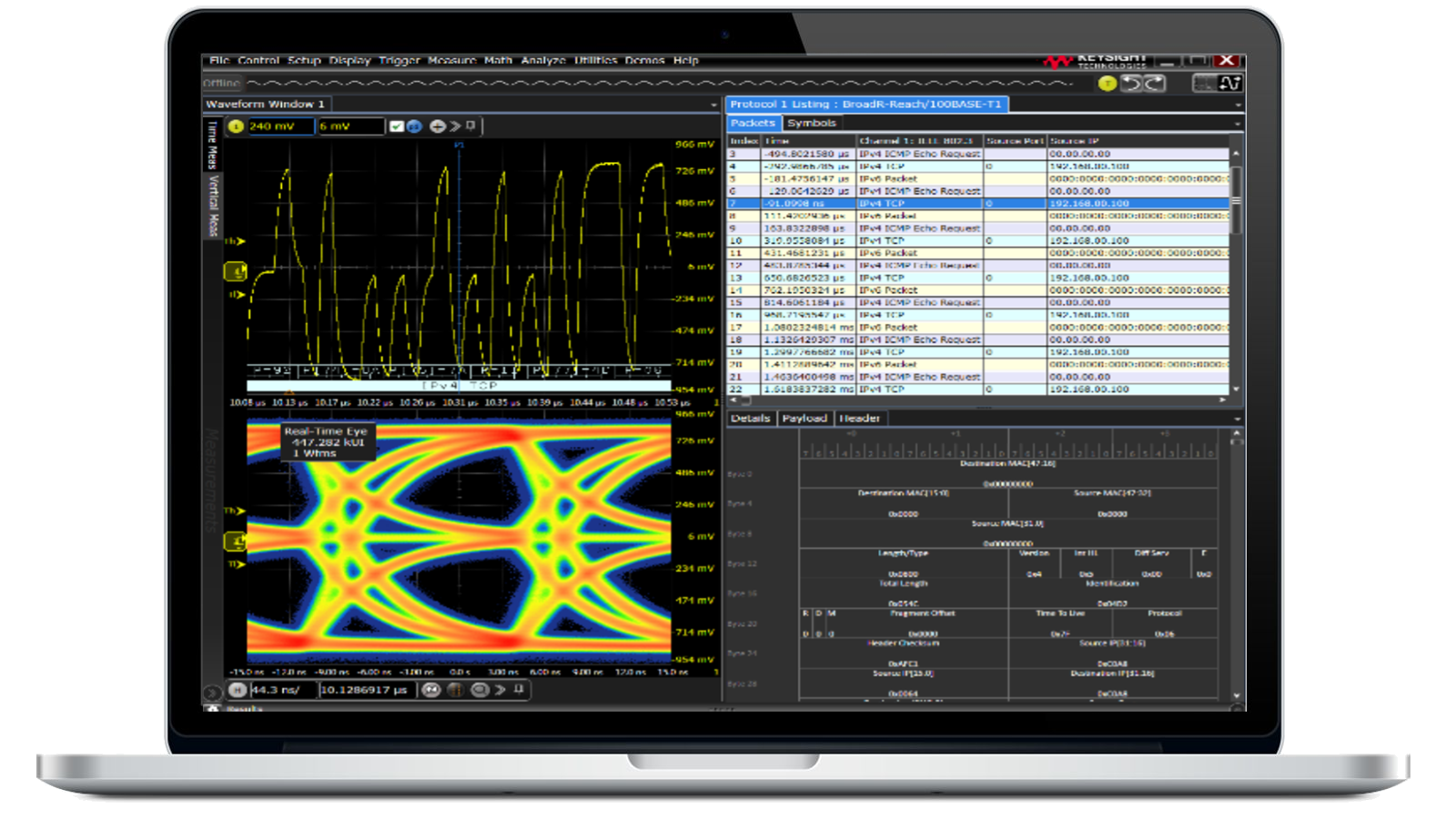This screenshot has width=1456, height=819.
Task: Switch to the Details tab
Action: coord(751,419)
